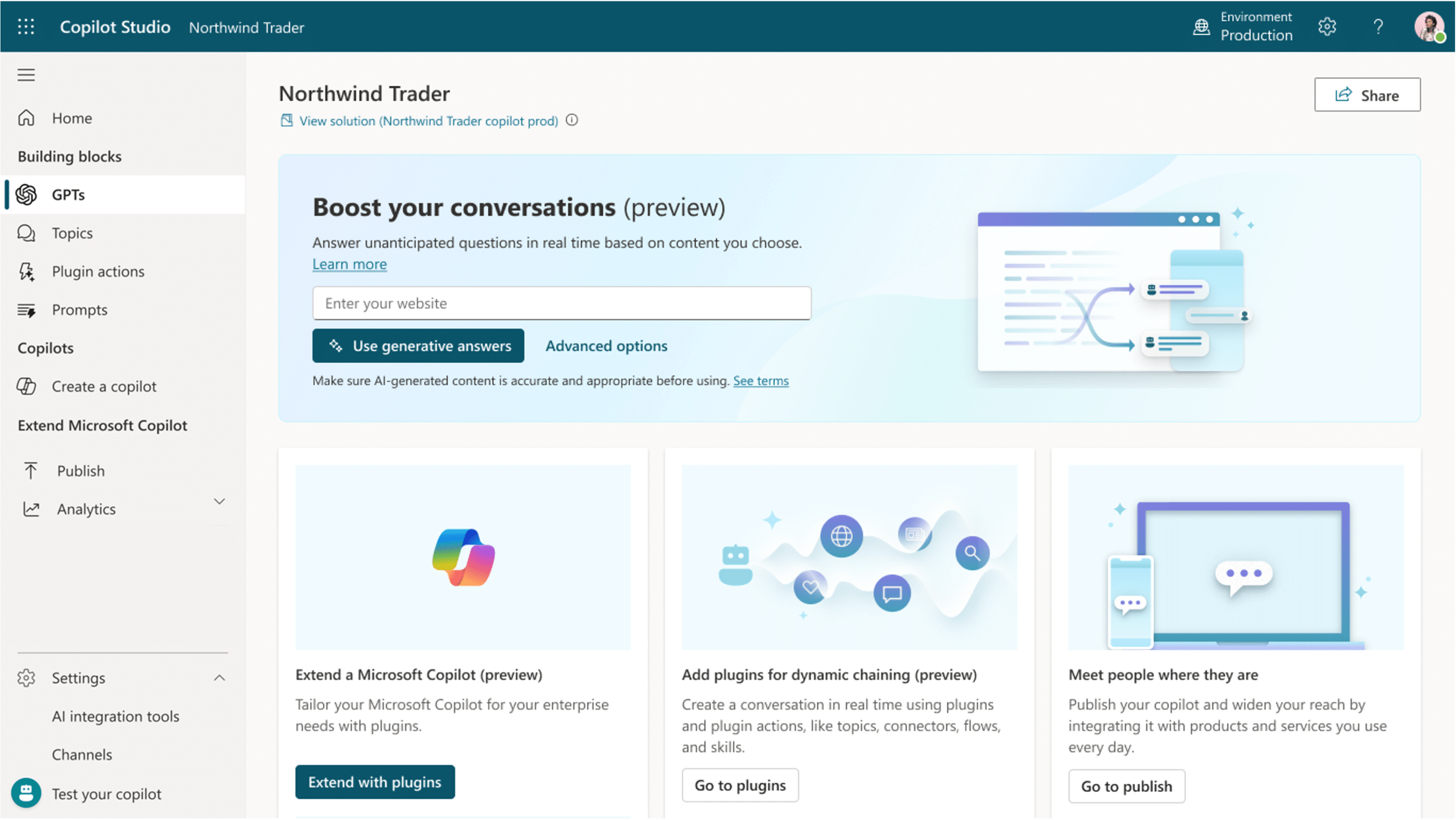Click the share arrow icon in Share button
Screen dimensions: 1456x820
(x=1343, y=95)
